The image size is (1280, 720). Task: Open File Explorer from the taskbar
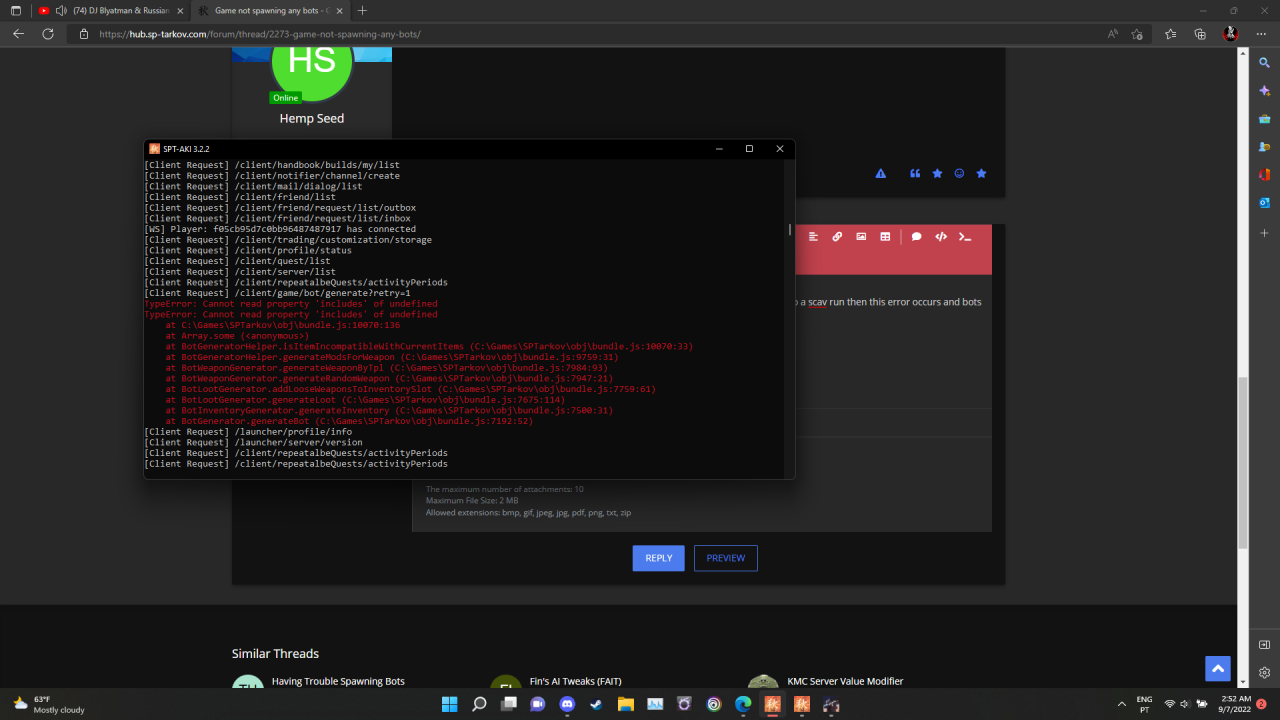click(625, 704)
